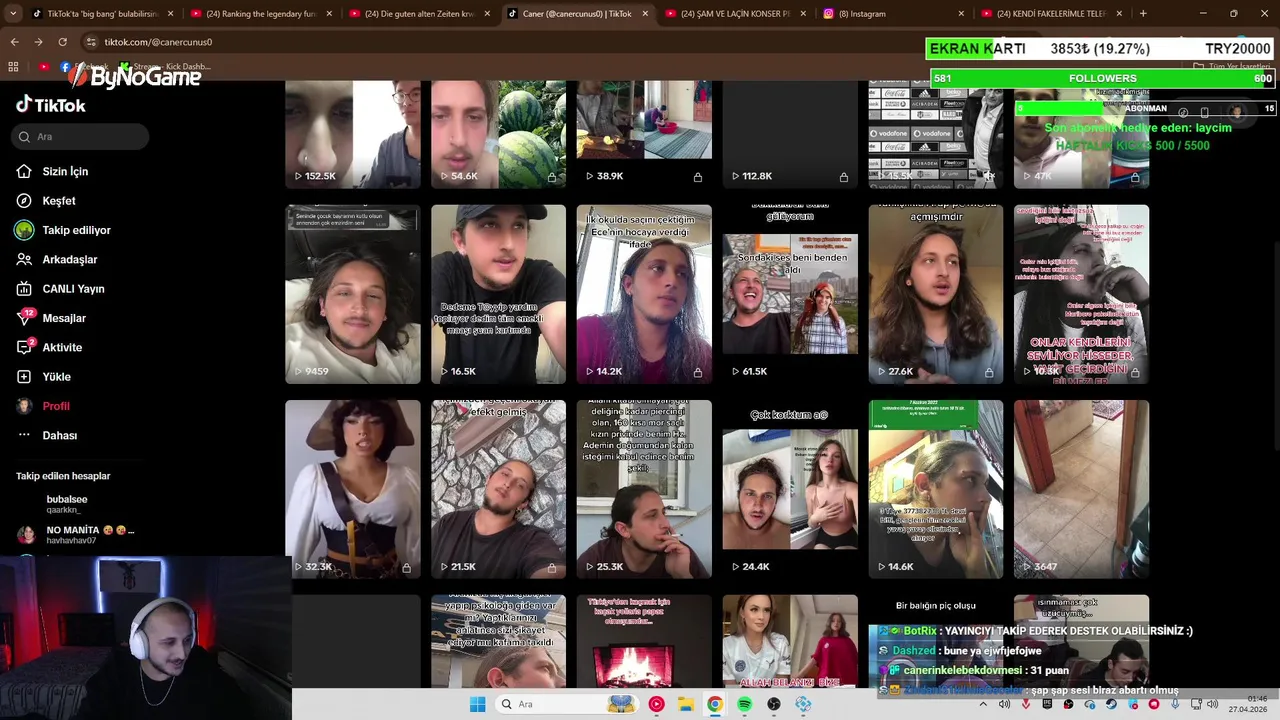Open video with 27.6K views

[x=935, y=294]
